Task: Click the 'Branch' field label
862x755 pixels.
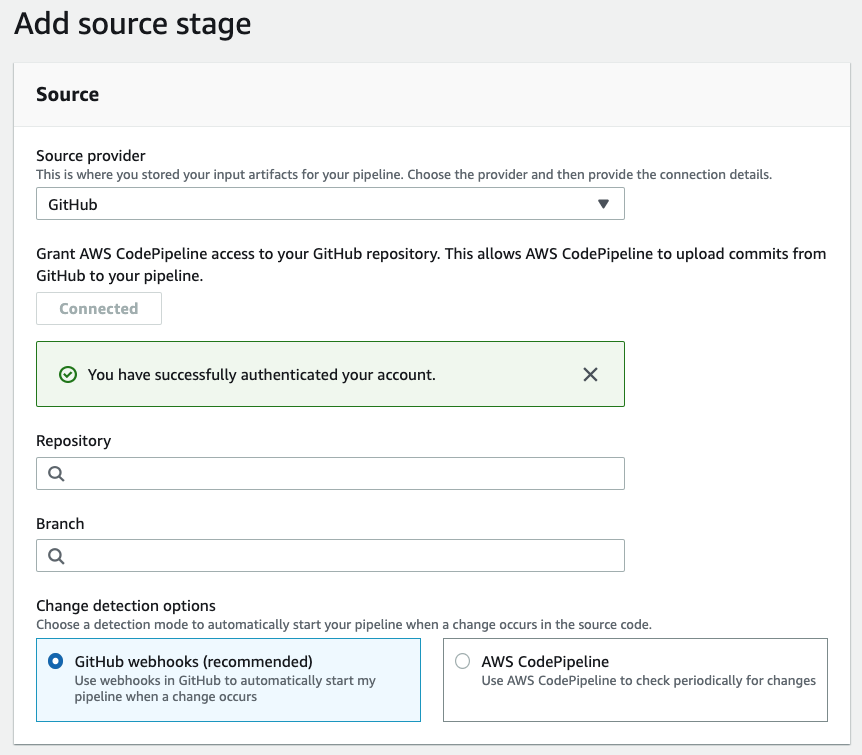Action: [x=60, y=524]
